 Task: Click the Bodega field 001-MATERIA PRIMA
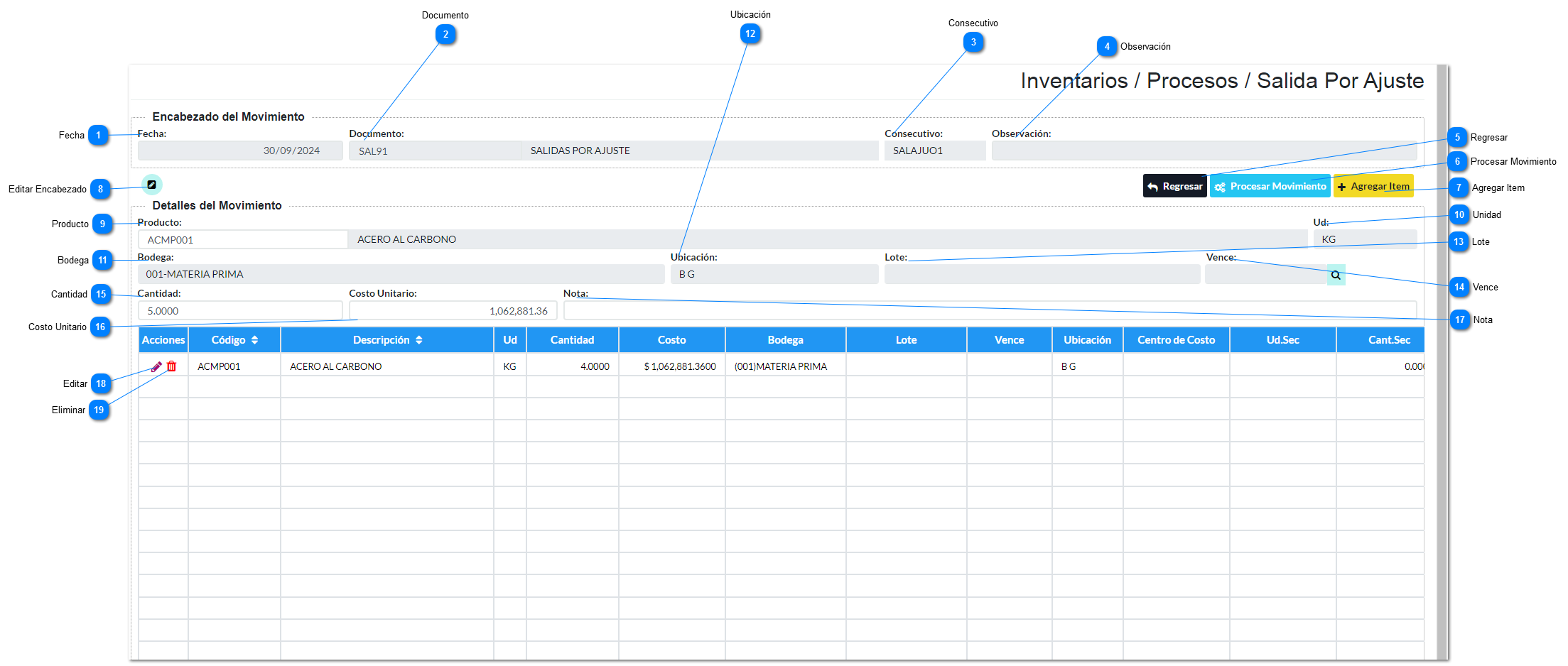[x=401, y=274]
